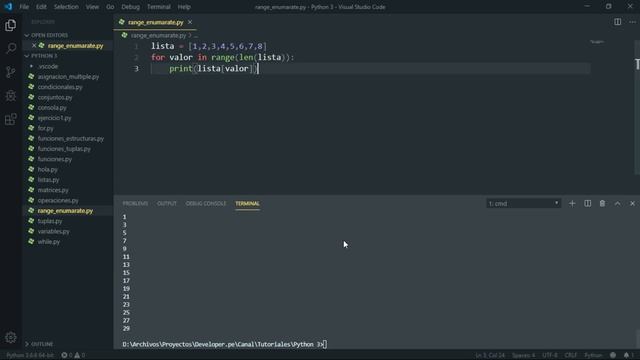The image size is (640, 360).
Task: Open the Source Control view
Action: [11, 72]
